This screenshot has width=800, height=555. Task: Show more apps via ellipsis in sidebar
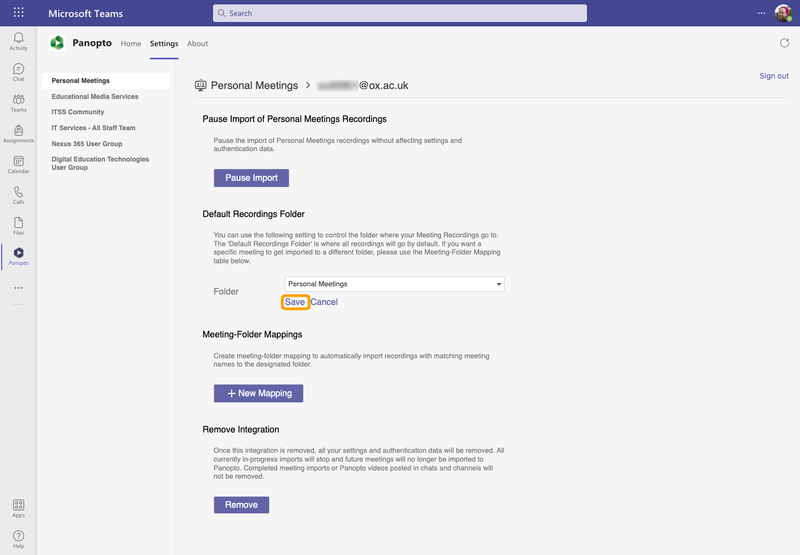pos(18,288)
